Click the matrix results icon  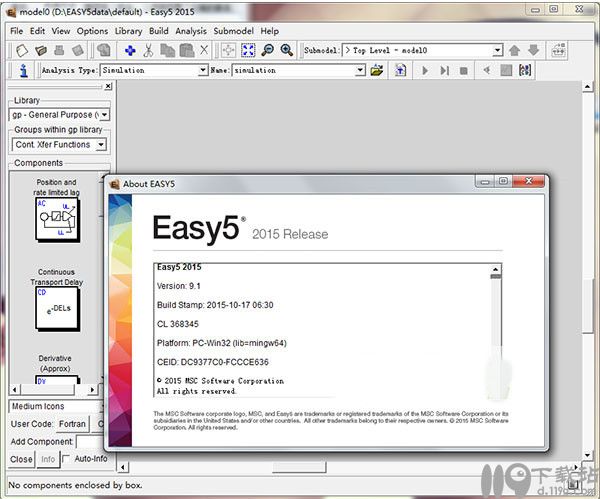(x=525, y=70)
